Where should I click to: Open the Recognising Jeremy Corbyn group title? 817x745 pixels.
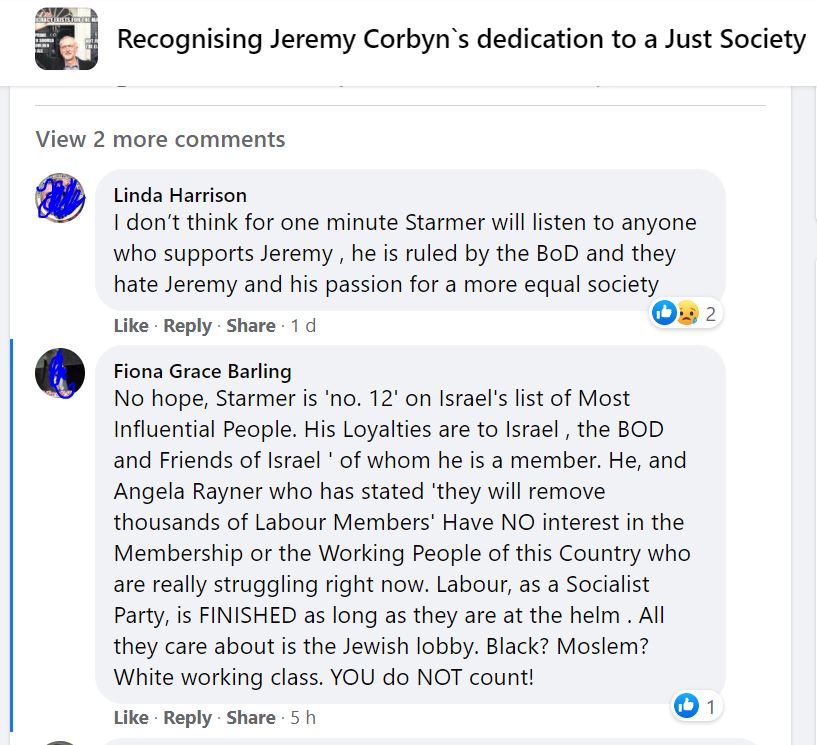click(461, 39)
